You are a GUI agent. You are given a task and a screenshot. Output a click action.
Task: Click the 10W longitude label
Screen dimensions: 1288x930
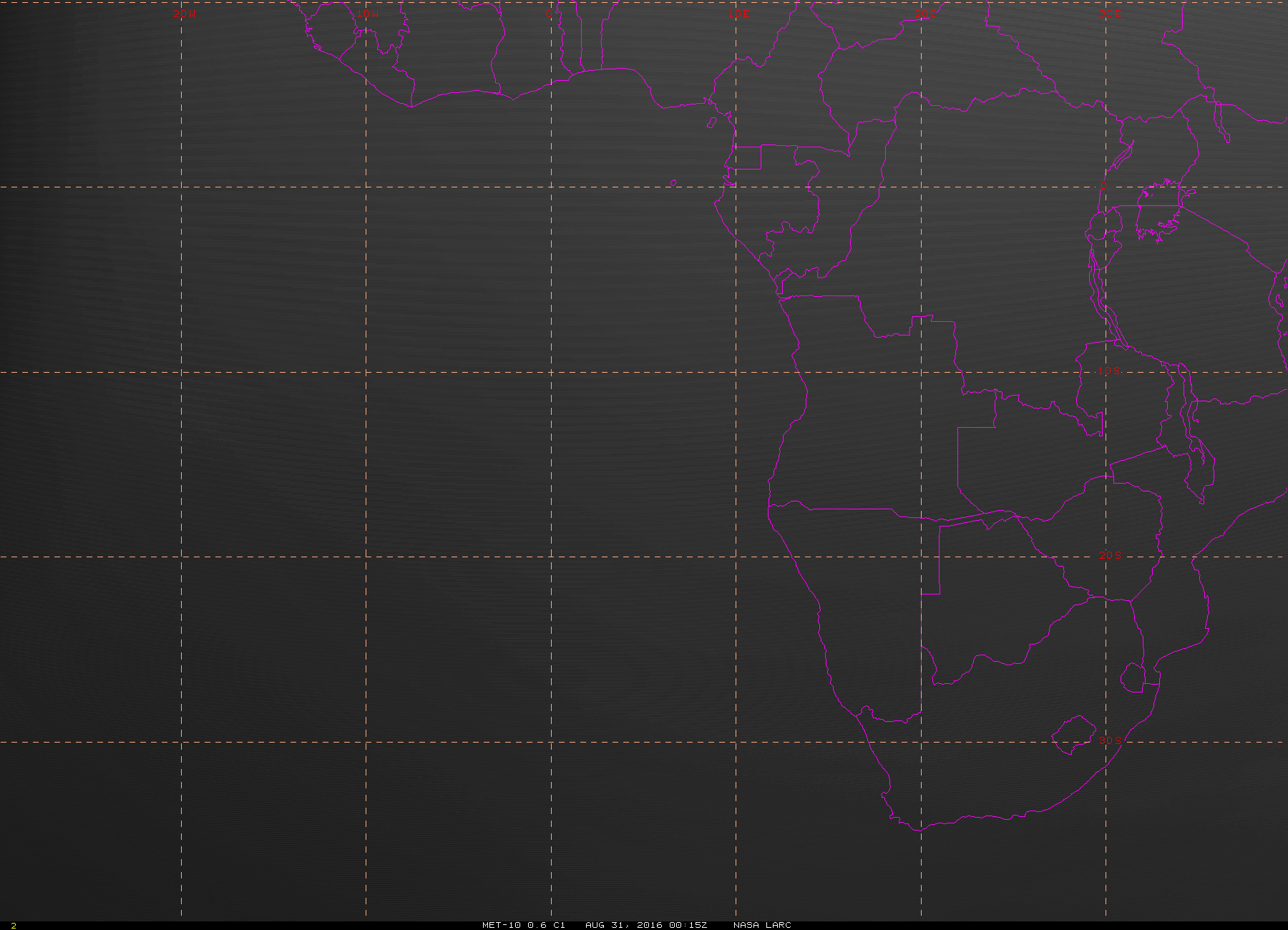point(369,14)
